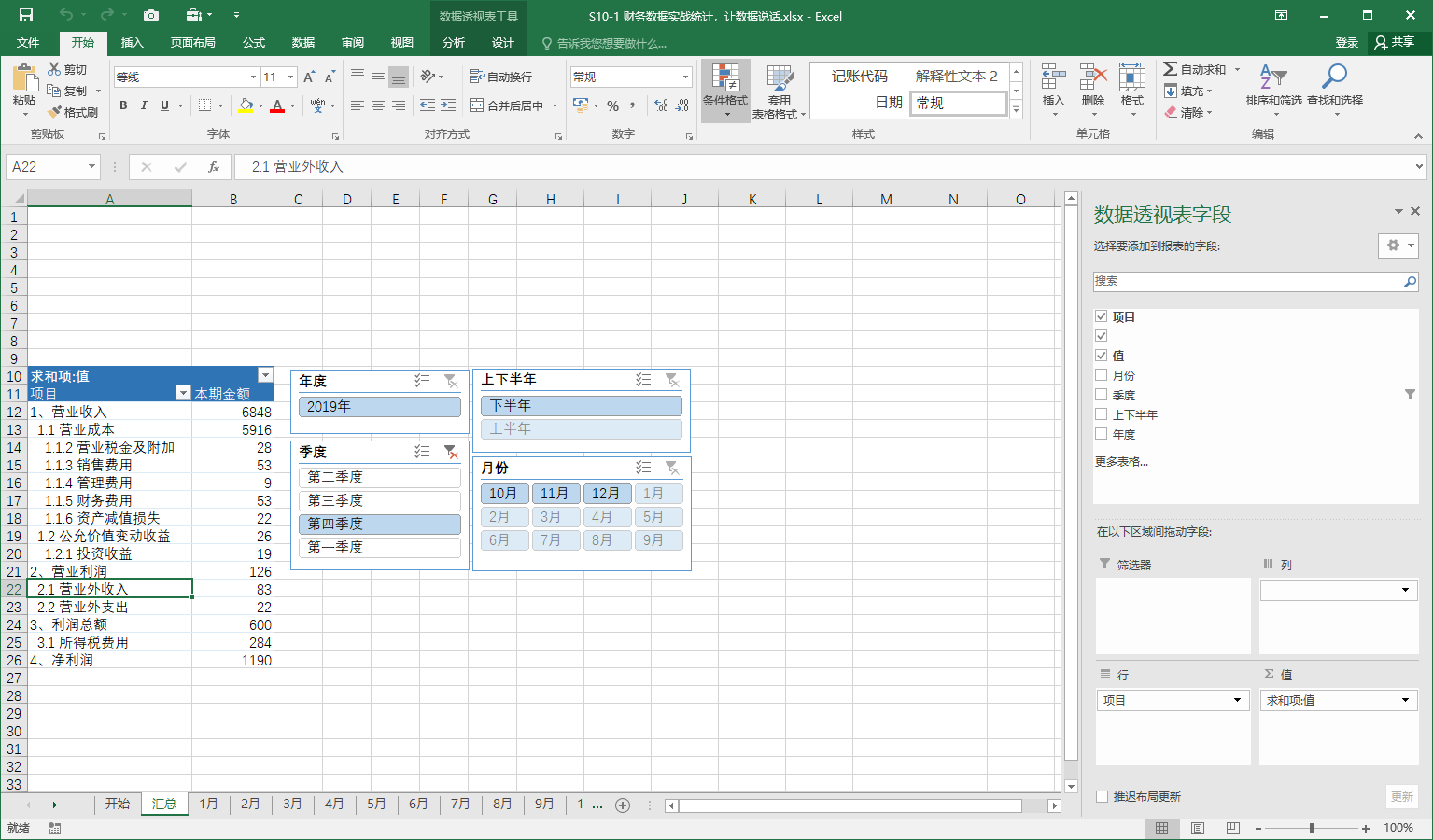This screenshot has height=840, width=1433.
Task: Open the 求和项:值 dropdown in values area
Action: pos(1405,700)
